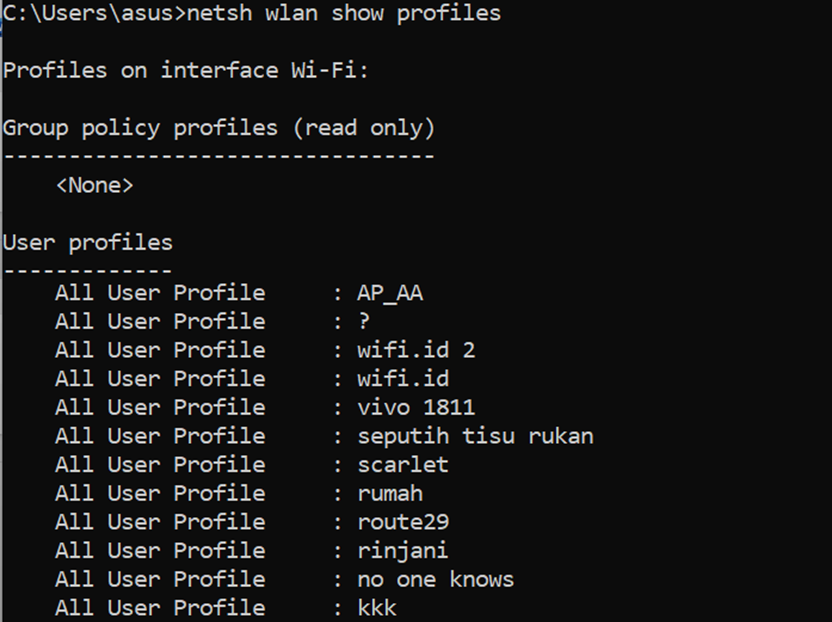
Task: Click the 'netsh wlan show profiles' command text
Action: pos(344,13)
